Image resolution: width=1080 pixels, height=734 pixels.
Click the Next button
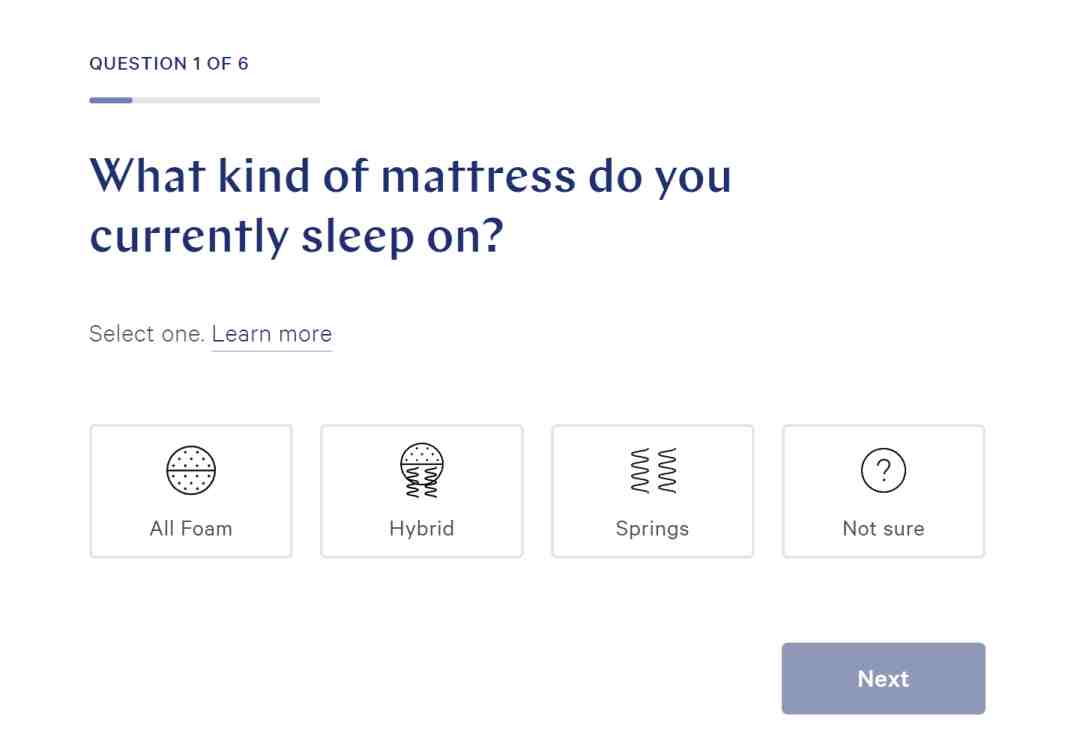tap(883, 678)
